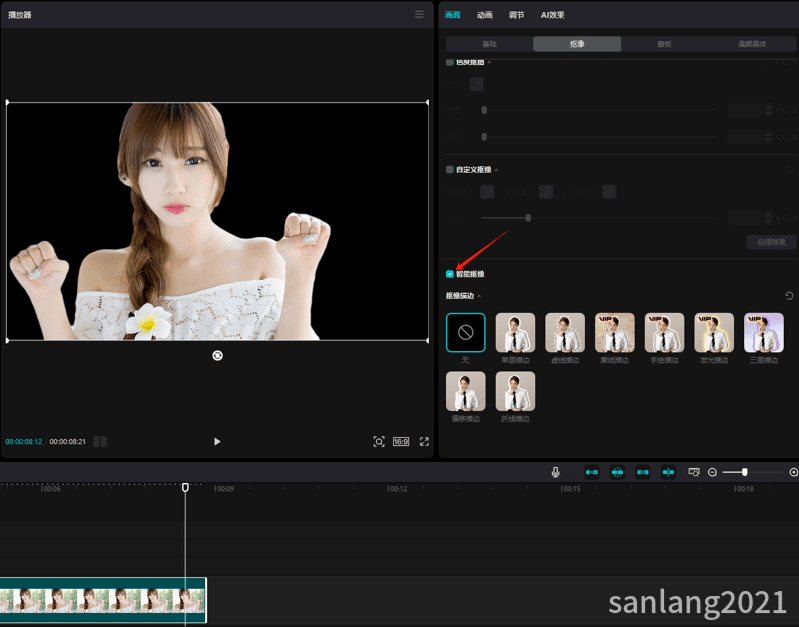Select the 基础 sub-tab
This screenshot has height=627, width=799.
click(x=489, y=44)
